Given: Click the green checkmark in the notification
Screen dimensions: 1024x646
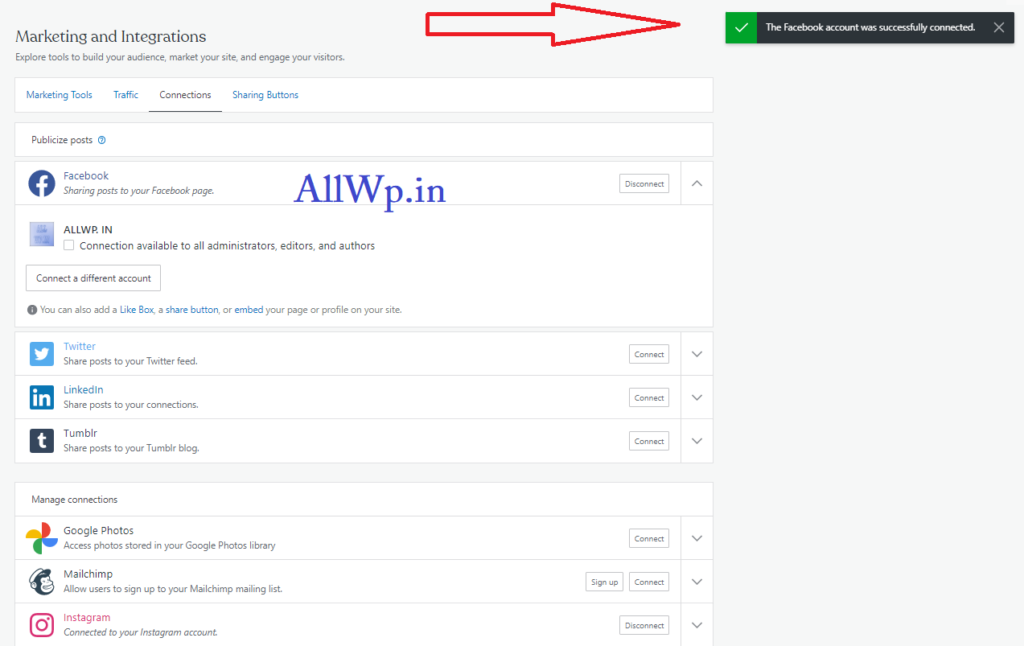Looking at the screenshot, I should pyautogui.click(x=741, y=27).
